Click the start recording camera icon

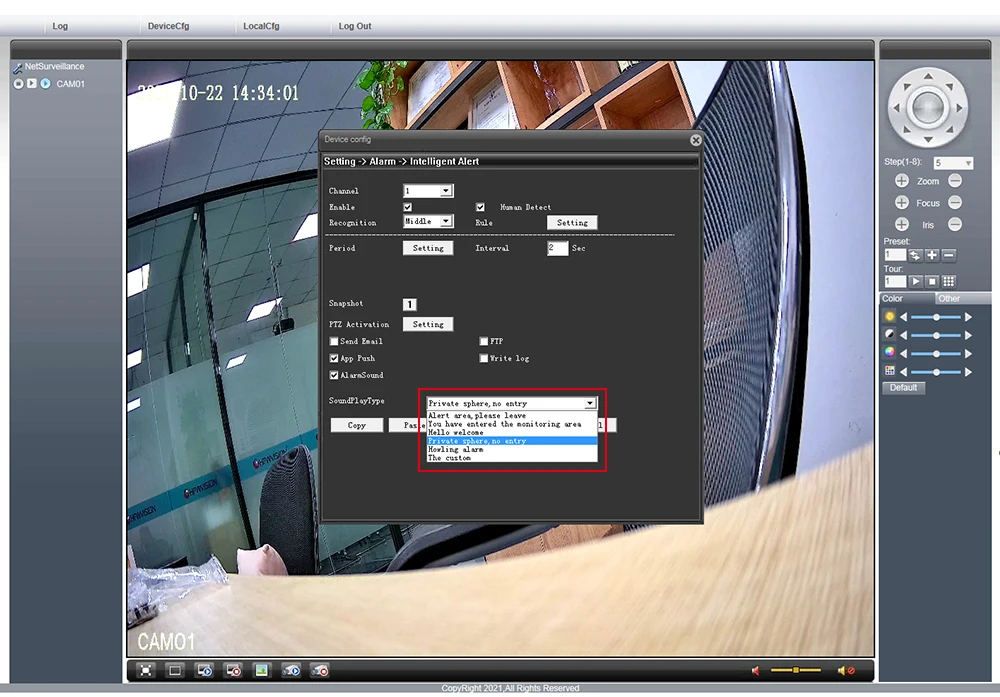pos(291,670)
